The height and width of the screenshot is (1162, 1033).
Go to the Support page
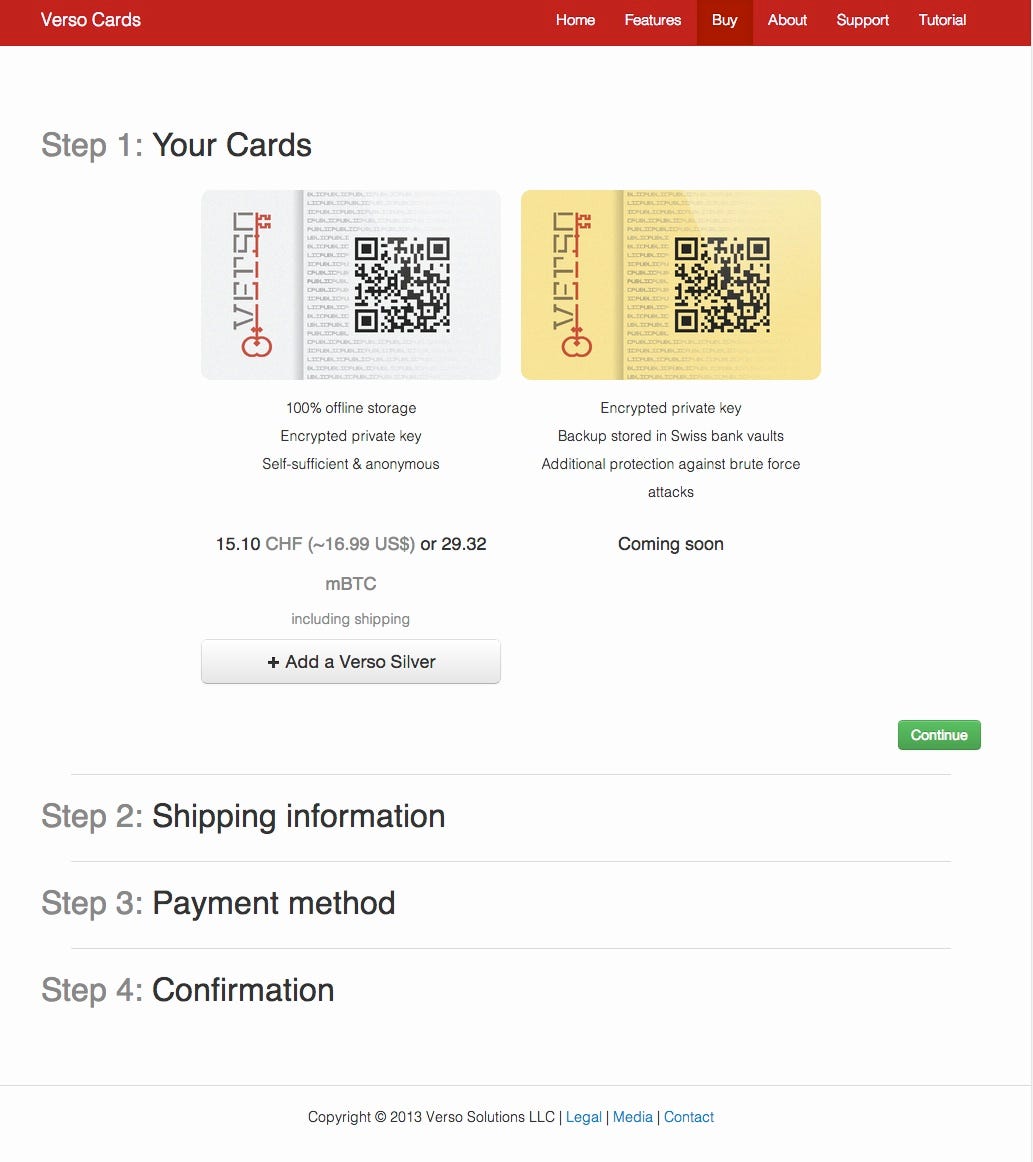[862, 20]
